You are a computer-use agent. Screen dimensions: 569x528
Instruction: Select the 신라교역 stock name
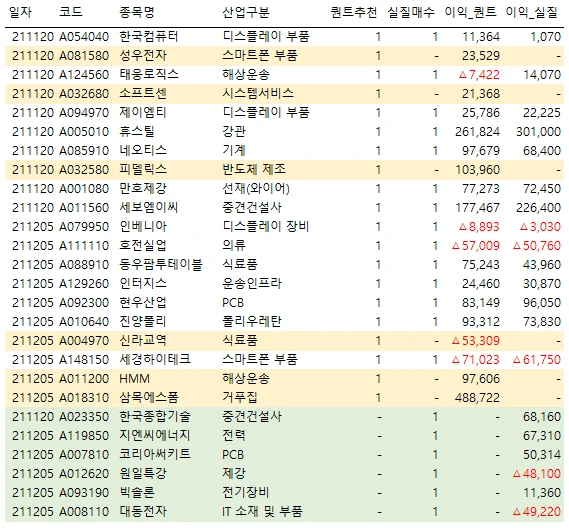143,340
